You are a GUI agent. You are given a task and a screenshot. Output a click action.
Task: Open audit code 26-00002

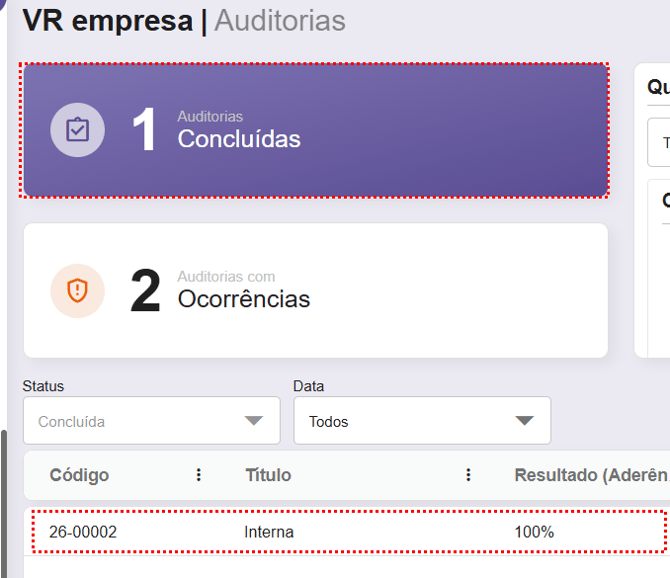83,532
